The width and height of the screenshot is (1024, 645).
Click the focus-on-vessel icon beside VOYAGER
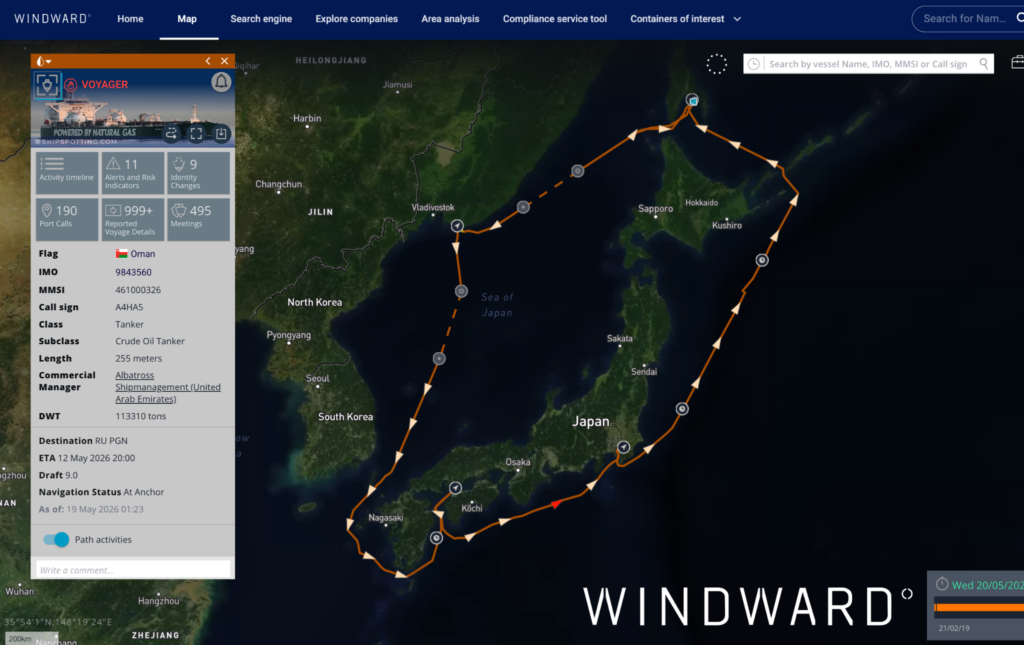pyautogui.click(x=47, y=85)
